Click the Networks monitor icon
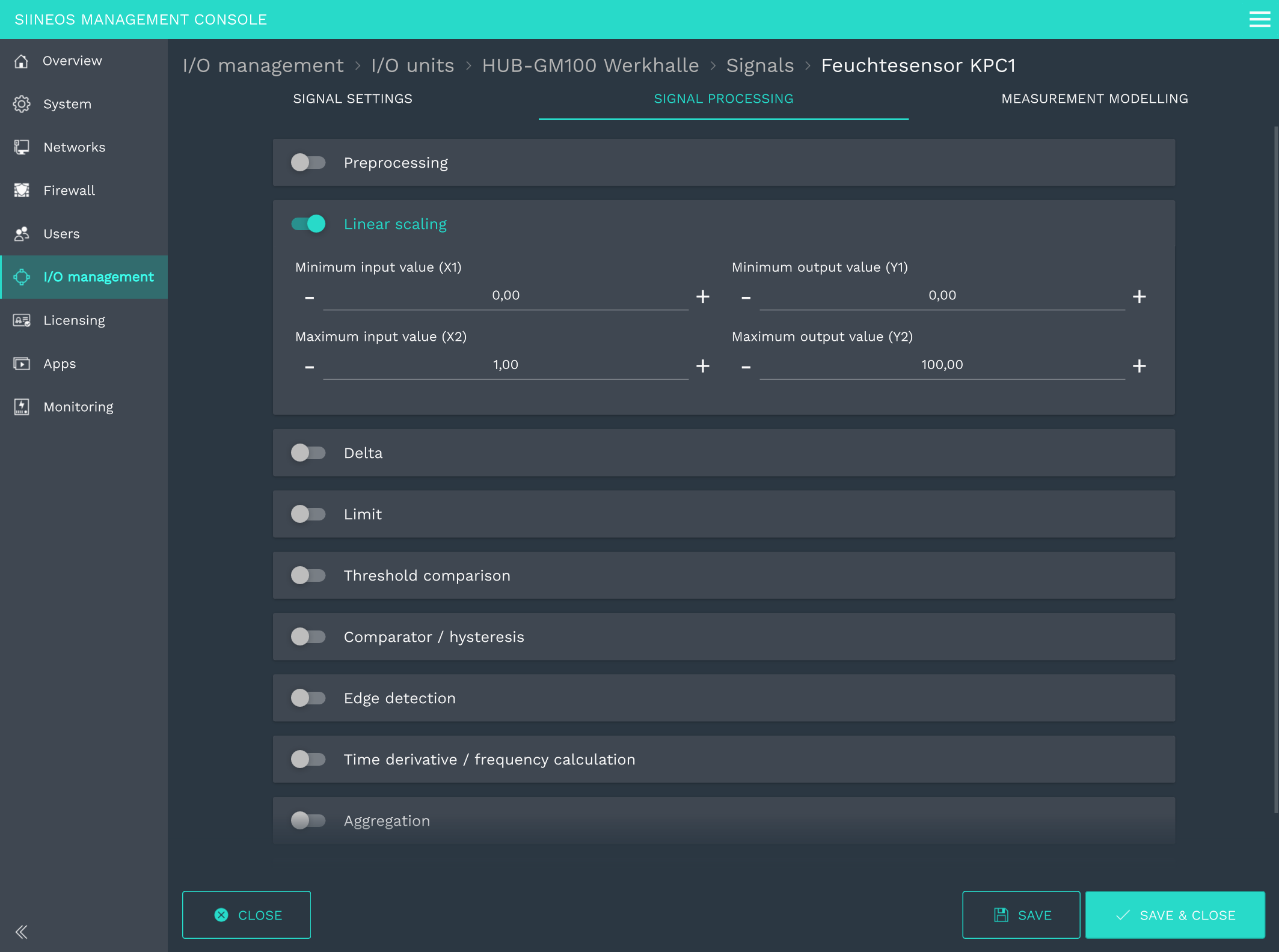This screenshot has width=1279, height=952. 22,147
